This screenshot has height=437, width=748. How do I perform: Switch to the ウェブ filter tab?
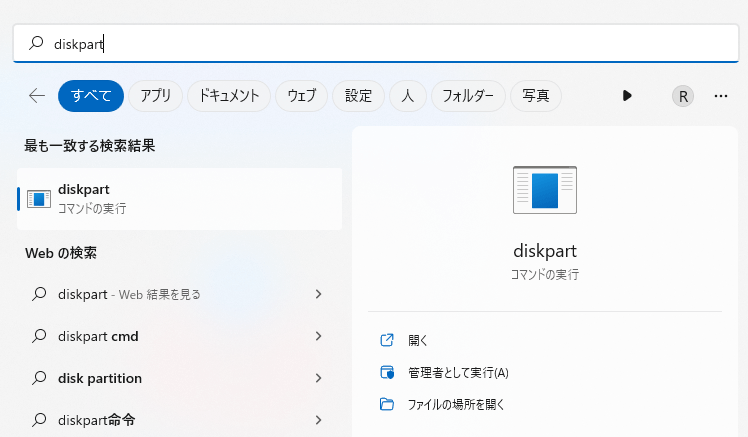(x=301, y=96)
